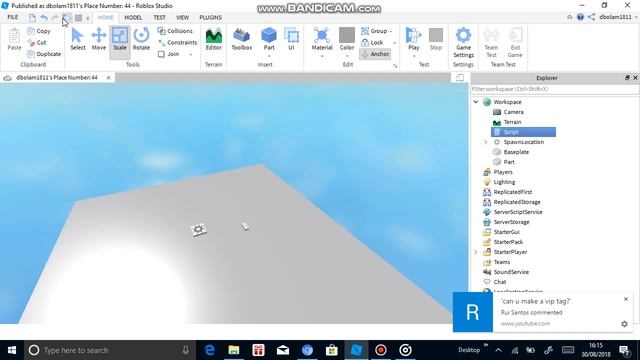
Task: Switch to the VIEW tab
Action: pyautogui.click(x=182, y=18)
